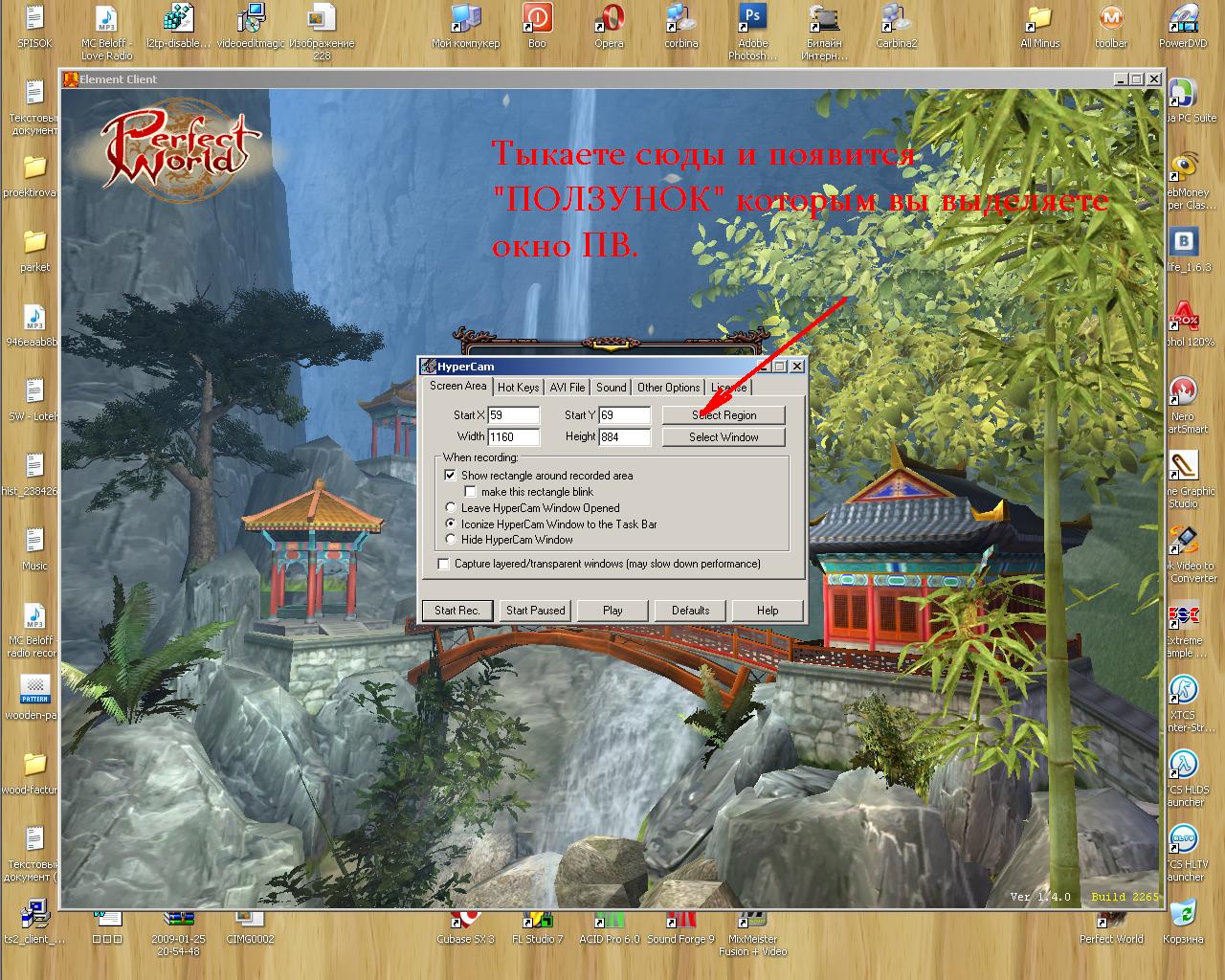This screenshot has height=980, width=1225.
Task: Click the Select Region button
Action: pyautogui.click(x=724, y=415)
